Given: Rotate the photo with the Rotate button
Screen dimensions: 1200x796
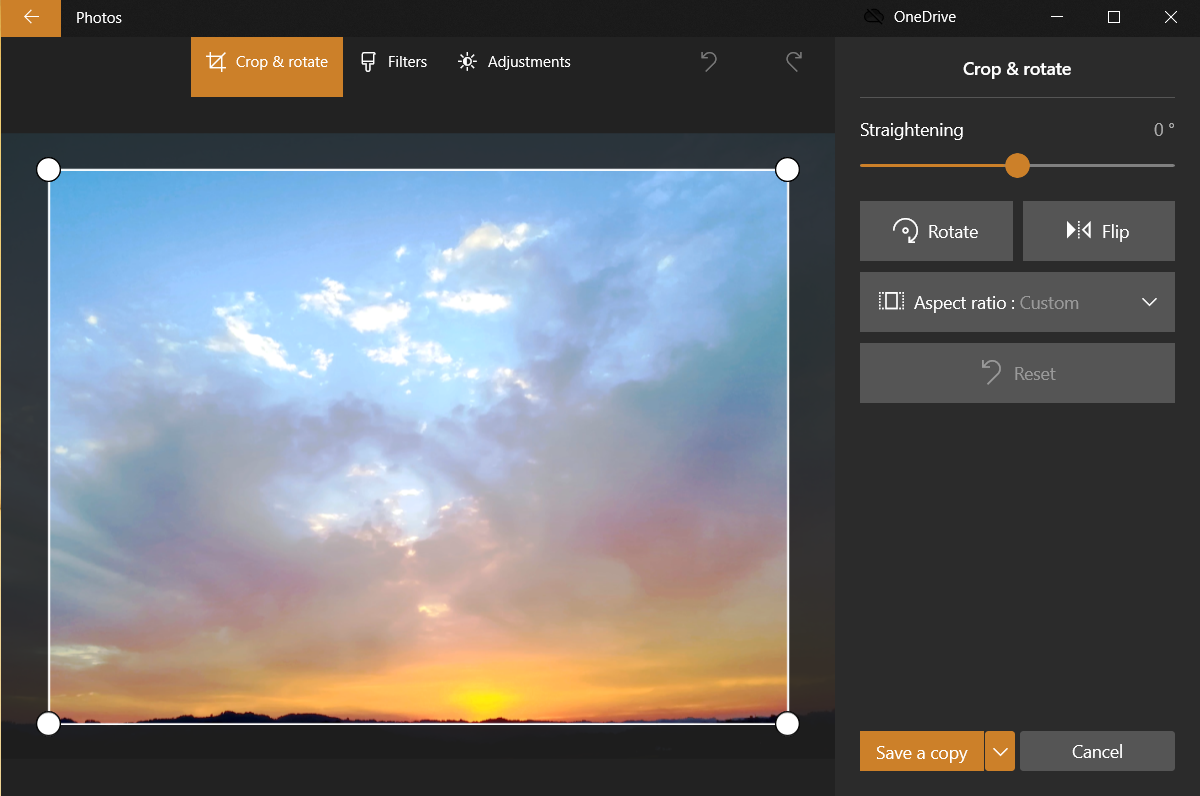Looking at the screenshot, I should [x=936, y=231].
